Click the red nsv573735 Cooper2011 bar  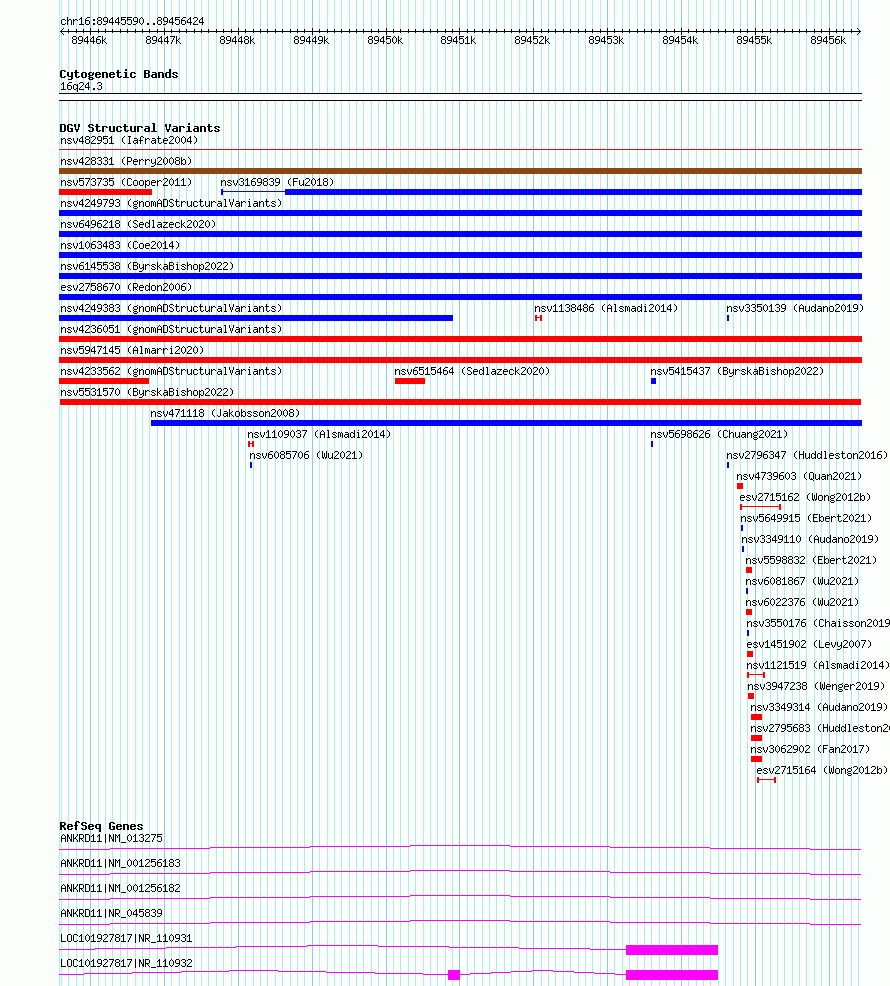pyautogui.click(x=106, y=192)
